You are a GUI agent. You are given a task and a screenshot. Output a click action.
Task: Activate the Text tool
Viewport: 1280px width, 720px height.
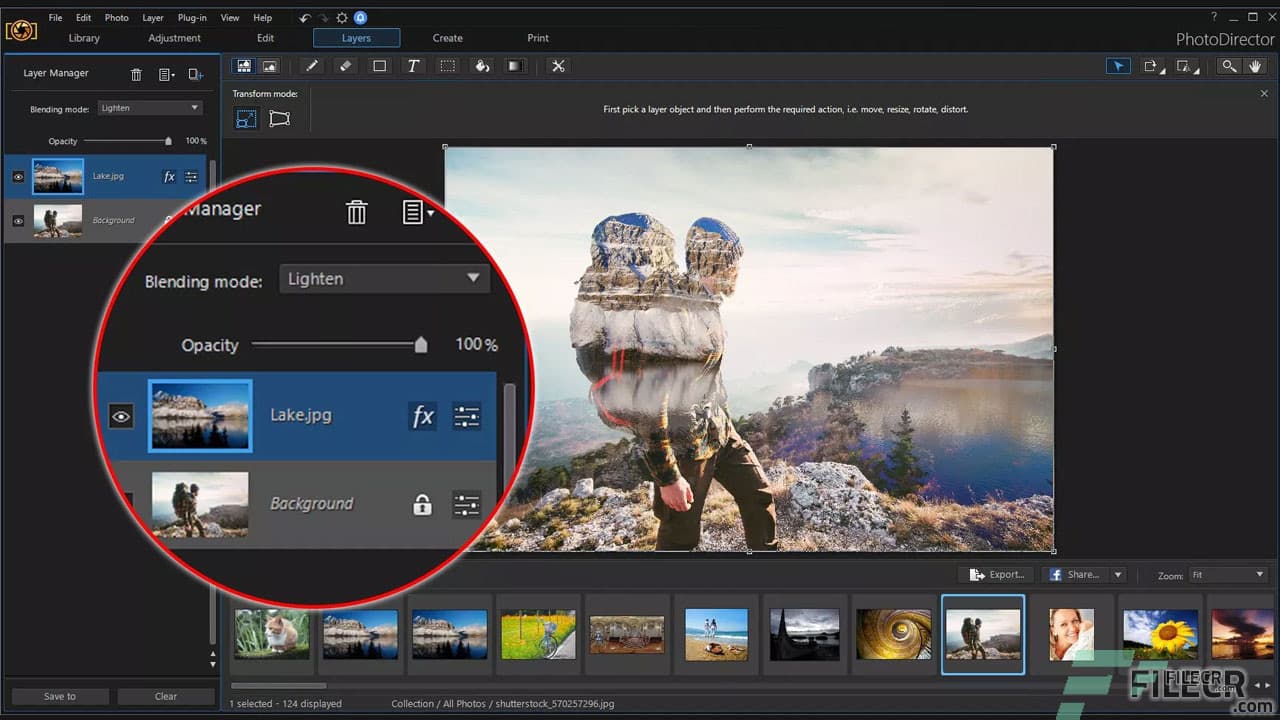[x=413, y=66]
